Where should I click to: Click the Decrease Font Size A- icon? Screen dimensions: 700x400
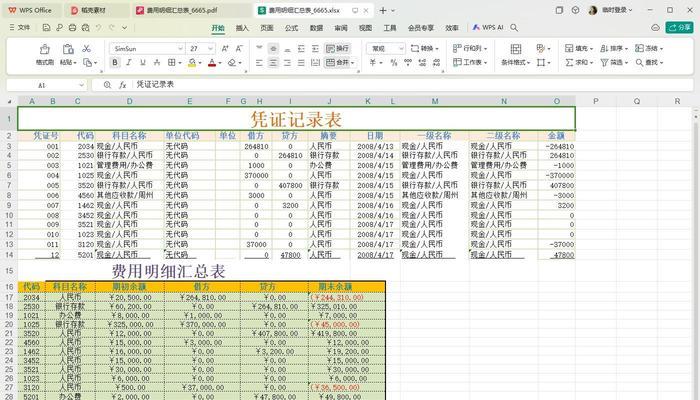239,48
